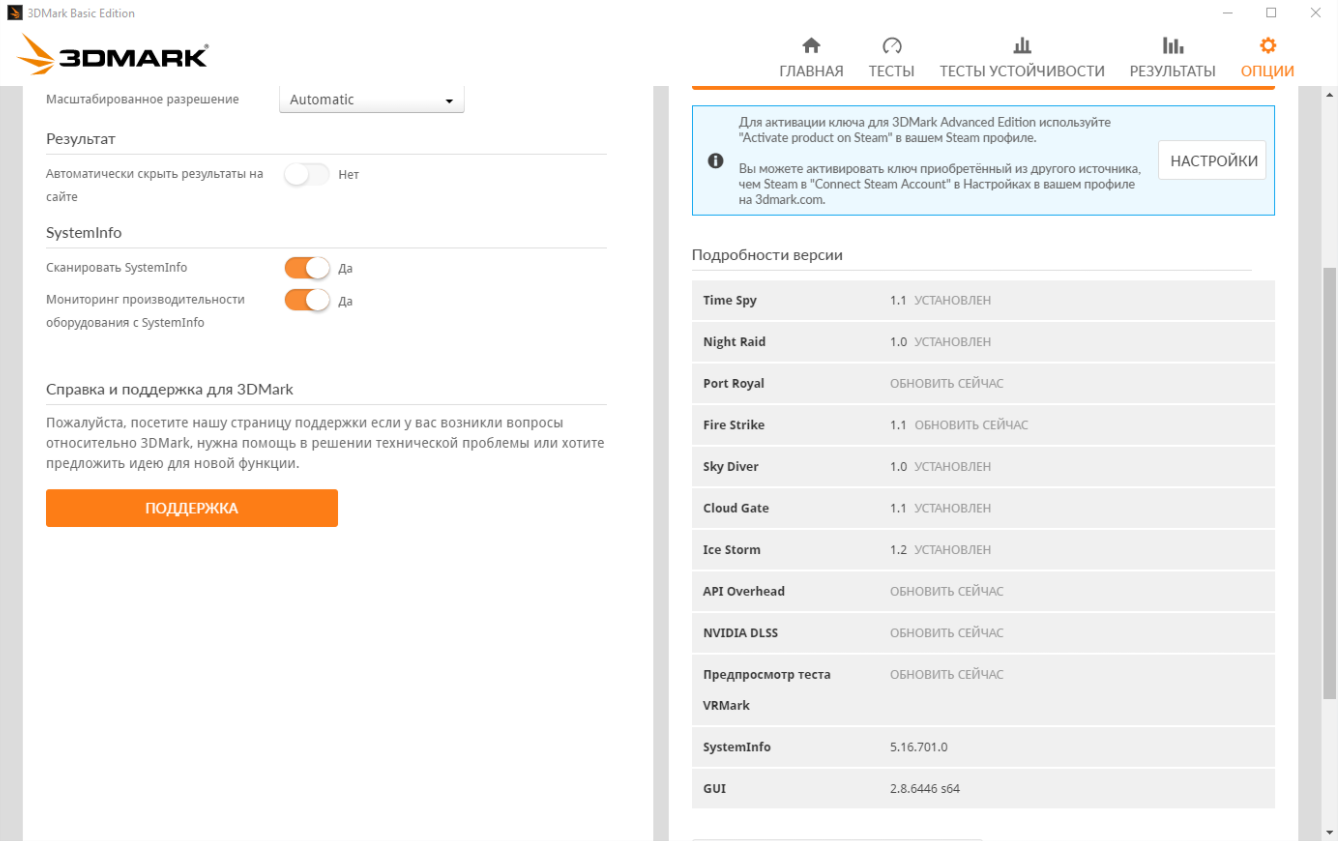Turn off SystemInfo hardware performance monitoring
Screen dimensions: 1338x841
pyautogui.click(x=307, y=300)
